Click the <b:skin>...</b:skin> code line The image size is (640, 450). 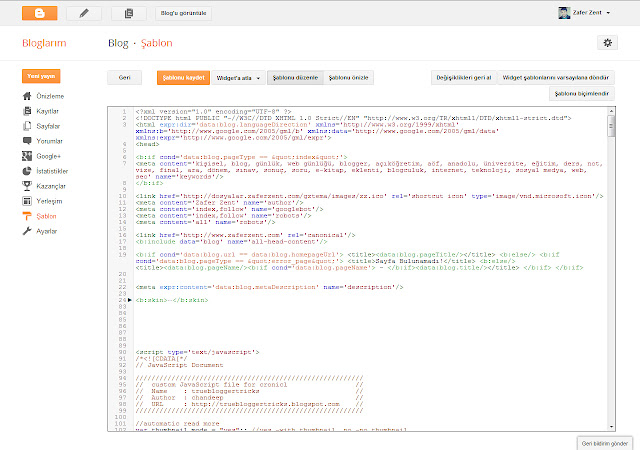tap(172, 300)
